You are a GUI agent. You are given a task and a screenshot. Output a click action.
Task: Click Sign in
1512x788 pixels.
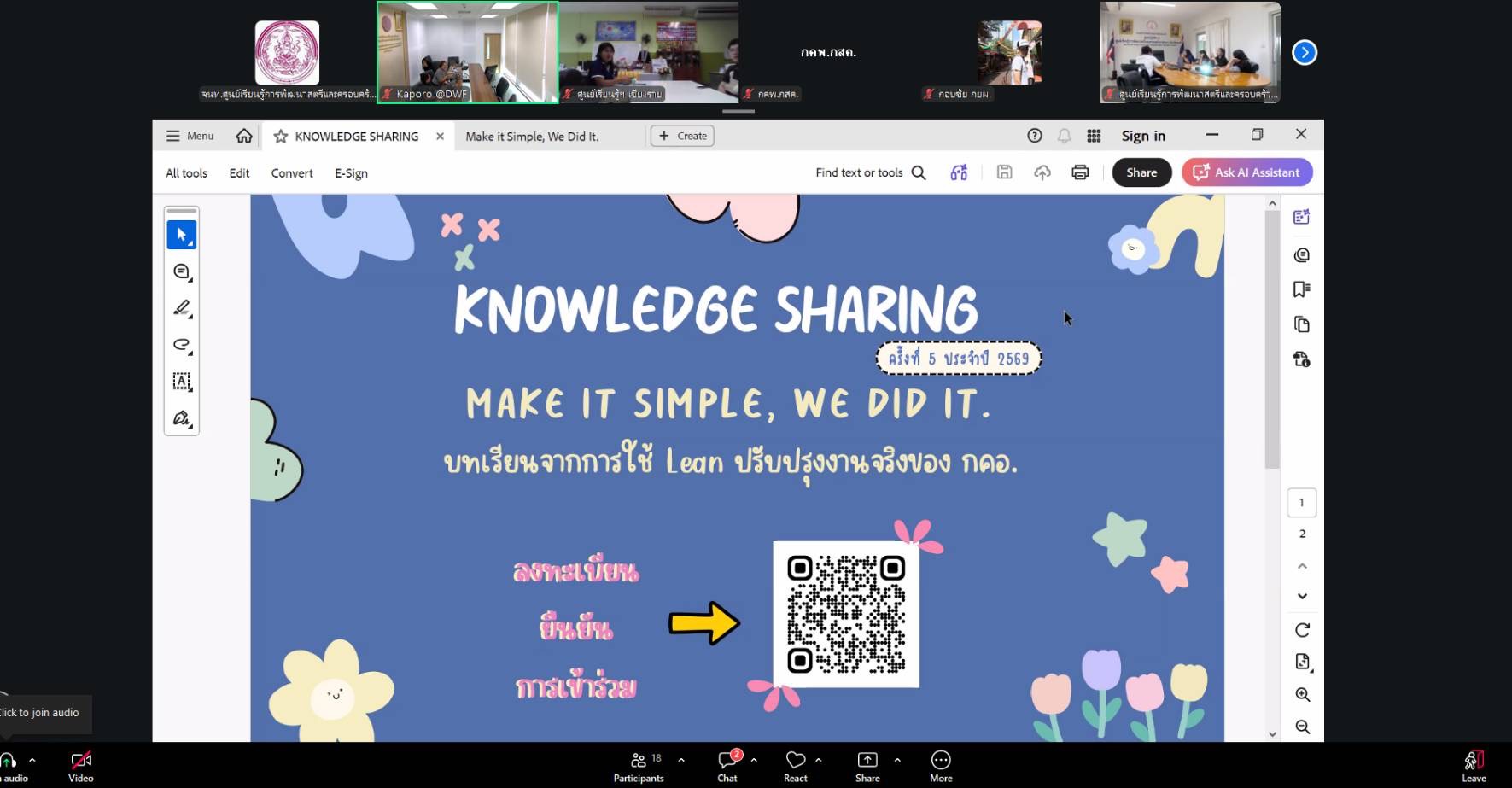pyautogui.click(x=1143, y=136)
